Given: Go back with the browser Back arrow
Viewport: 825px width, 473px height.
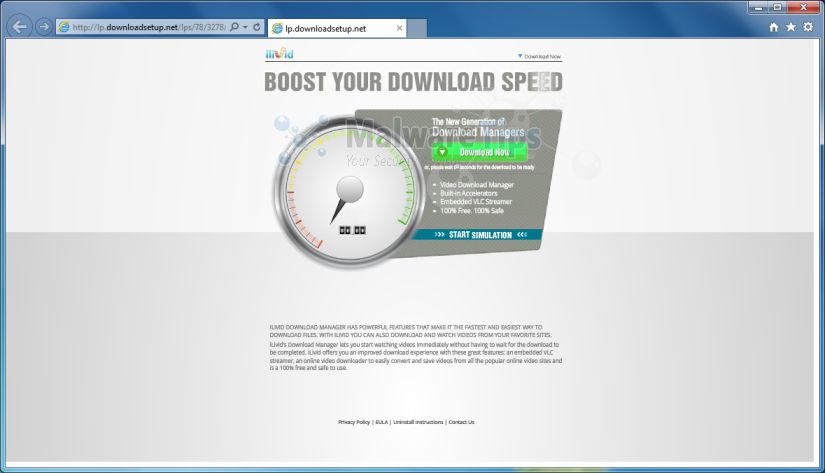Looking at the screenshot, I should click(19, 26).
